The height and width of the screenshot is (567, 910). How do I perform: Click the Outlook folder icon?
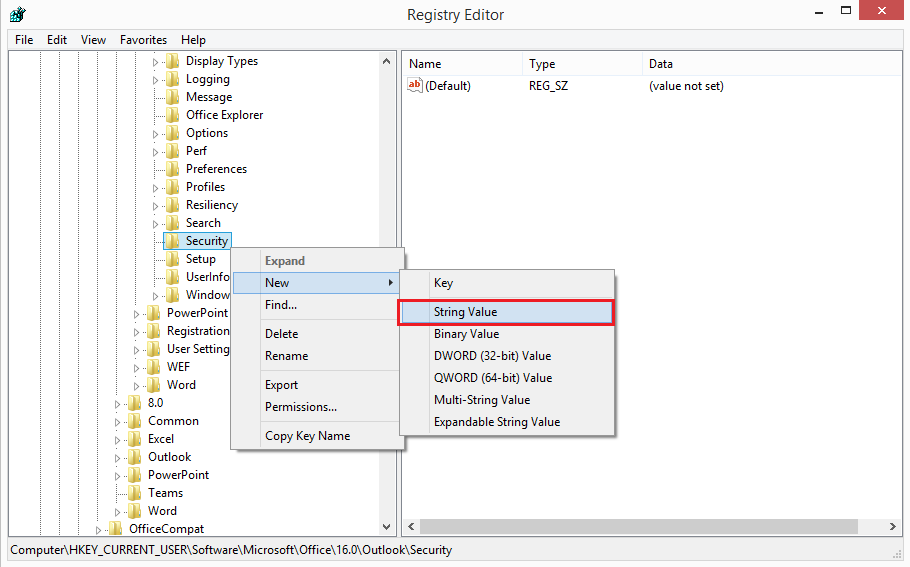[x=134, y=457]
